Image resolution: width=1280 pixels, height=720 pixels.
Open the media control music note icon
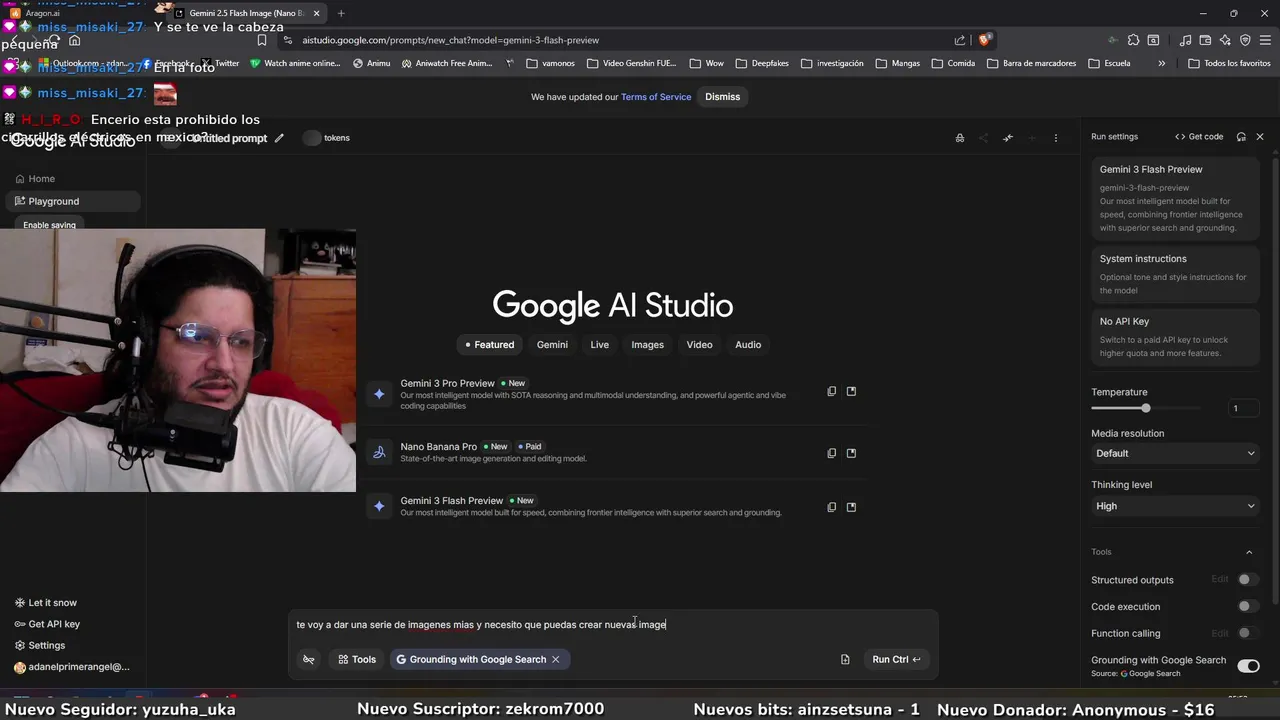(1186, 40)
